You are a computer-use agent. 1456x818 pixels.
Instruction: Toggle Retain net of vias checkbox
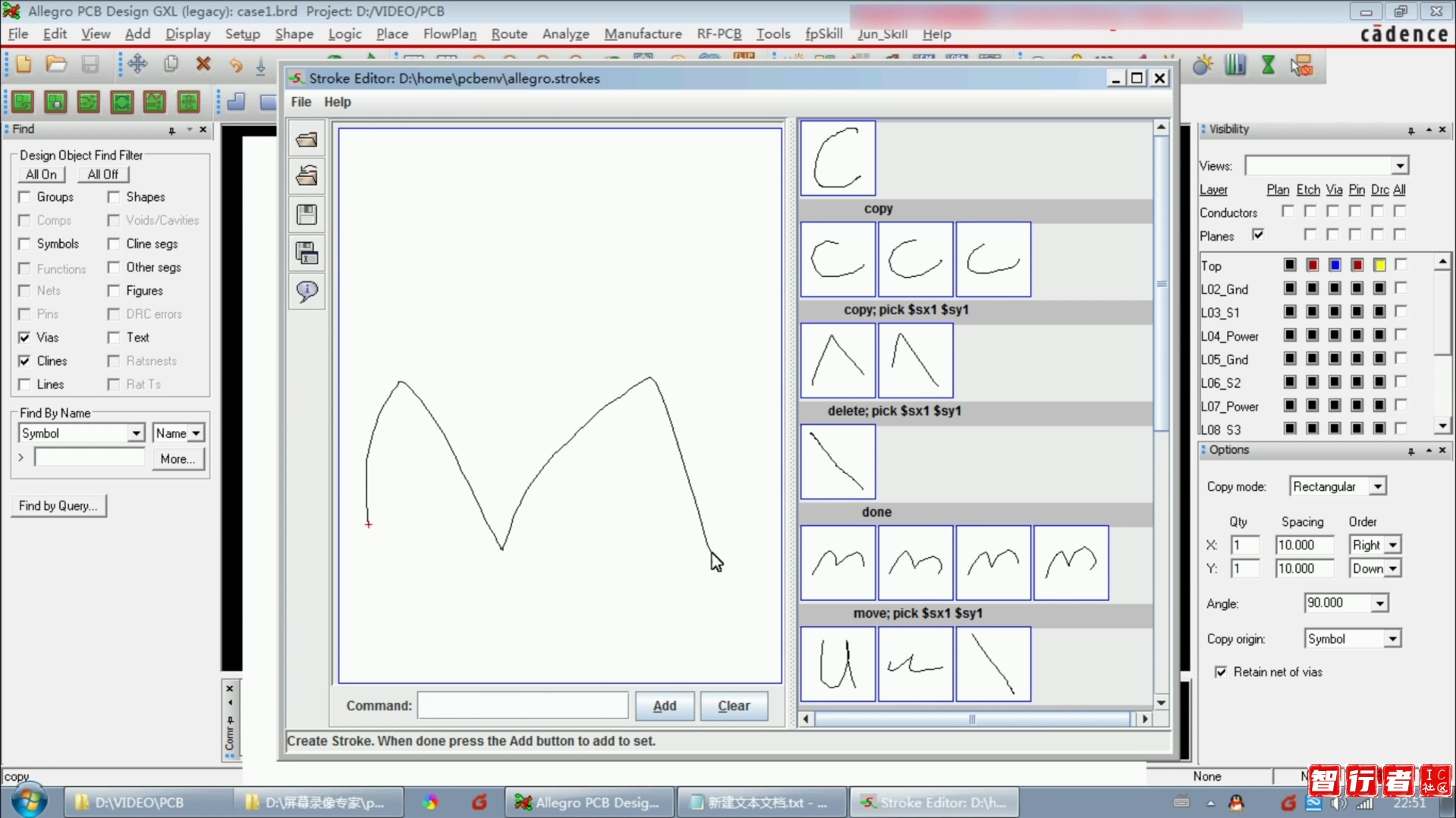tap(1221, 672)
